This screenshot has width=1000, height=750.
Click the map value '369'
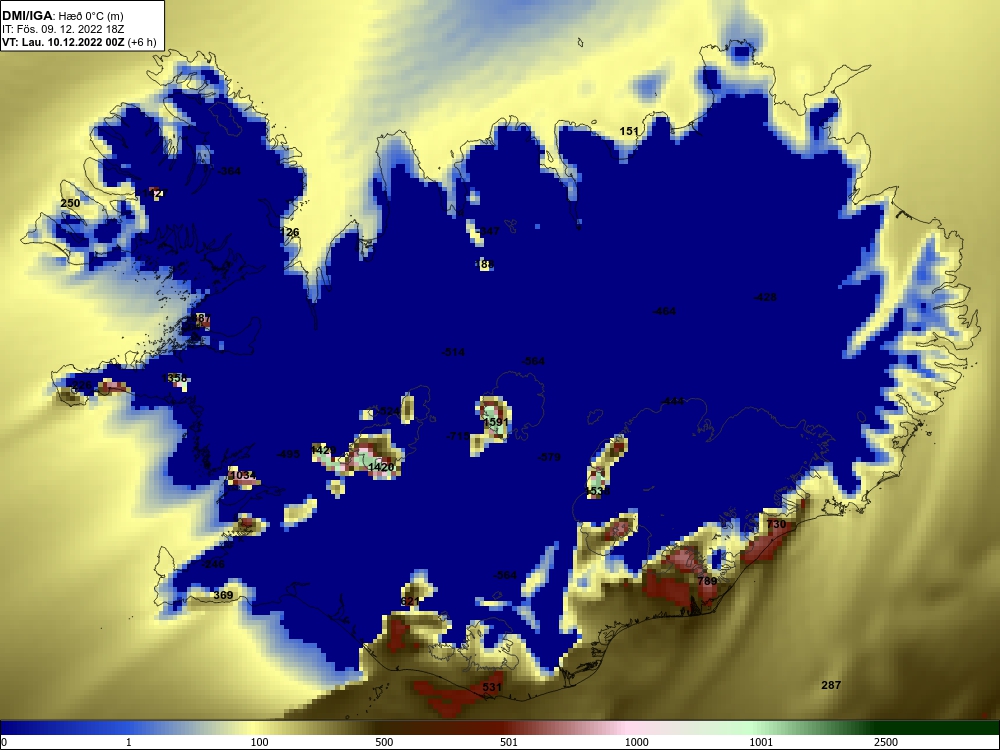223,596
